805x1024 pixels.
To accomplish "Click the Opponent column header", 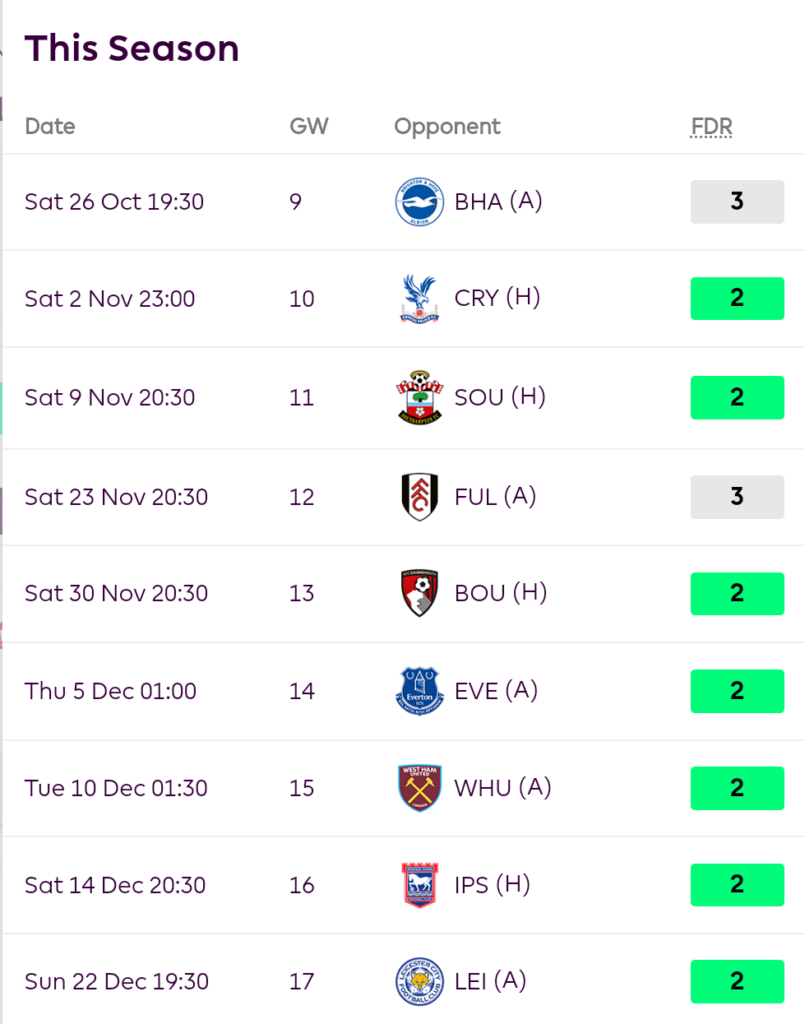I will pos(447,127).
